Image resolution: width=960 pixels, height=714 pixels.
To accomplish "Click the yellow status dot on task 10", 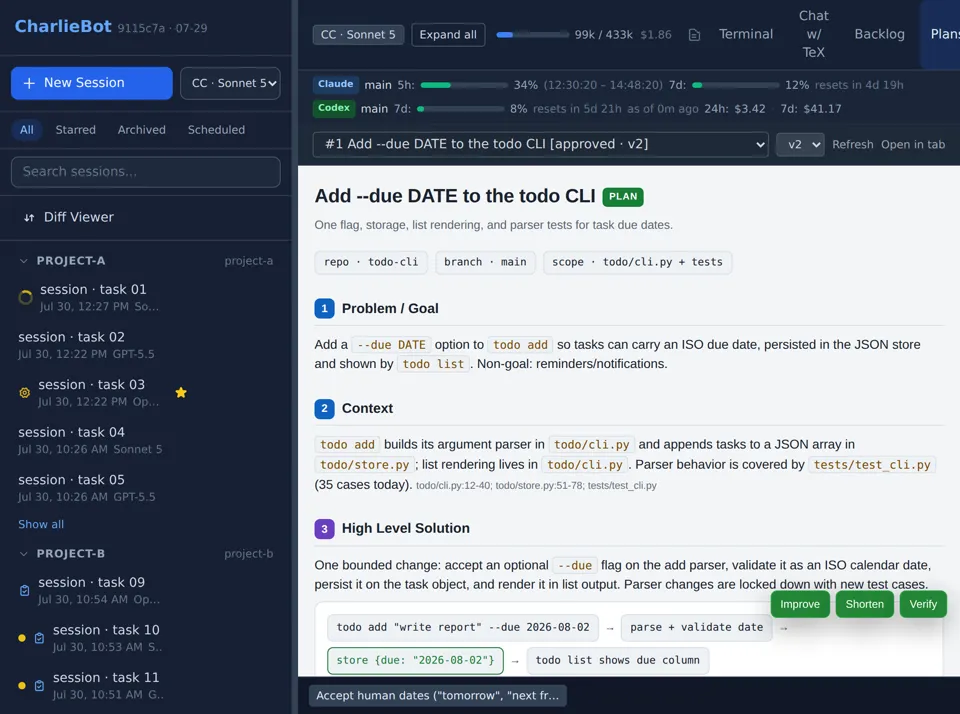I will (22, 638).
